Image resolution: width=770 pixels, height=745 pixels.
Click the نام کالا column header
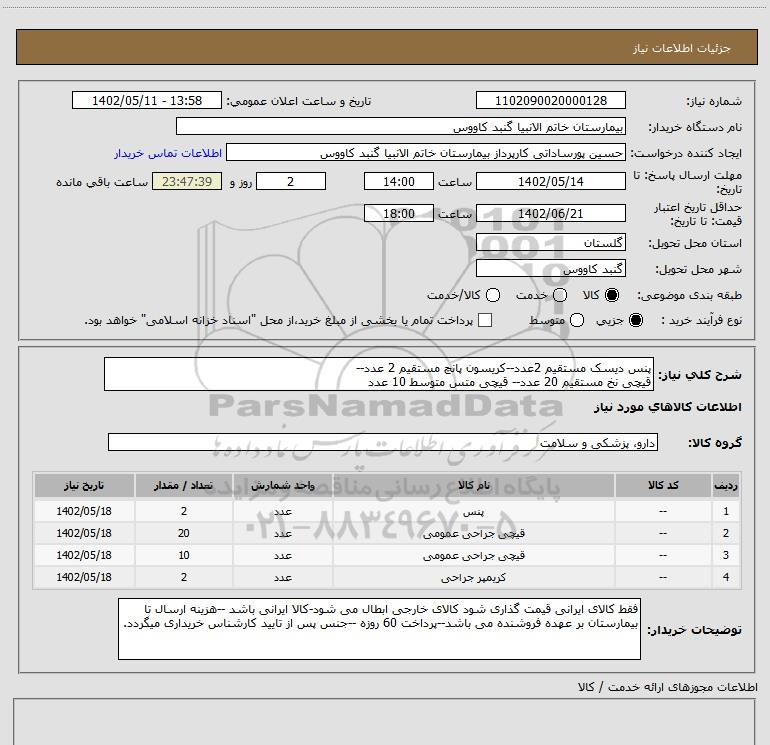coord(474,485)
